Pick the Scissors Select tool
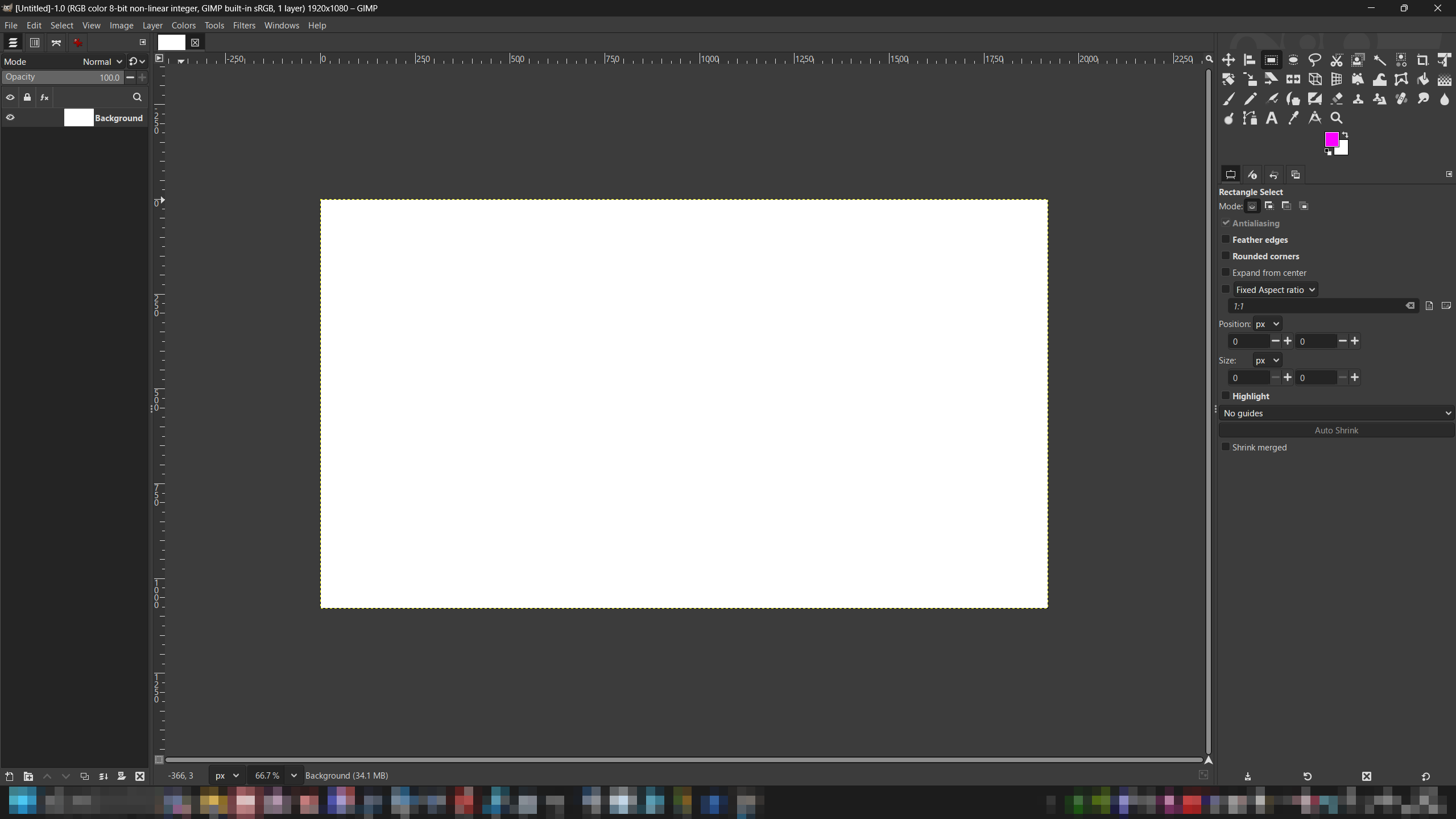Screen dimensions: 1456x819 [1337, 60]
